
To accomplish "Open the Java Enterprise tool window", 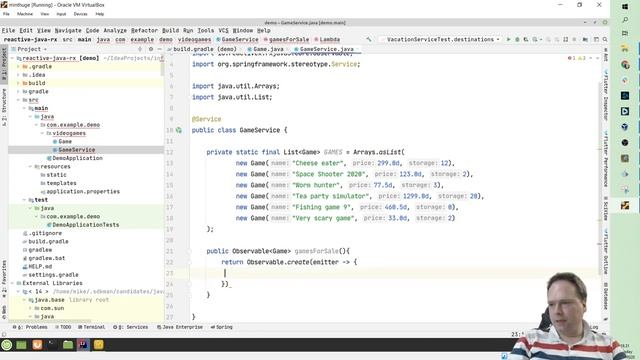I will [180, 327].
